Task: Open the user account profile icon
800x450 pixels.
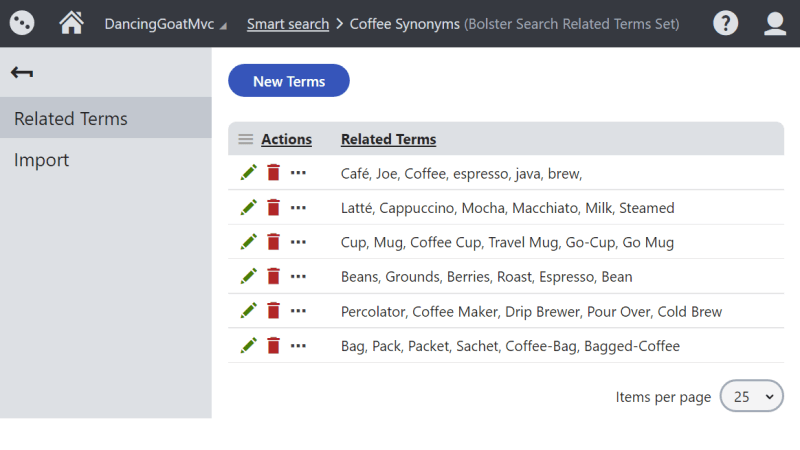Action: click(x=775, y=23)
